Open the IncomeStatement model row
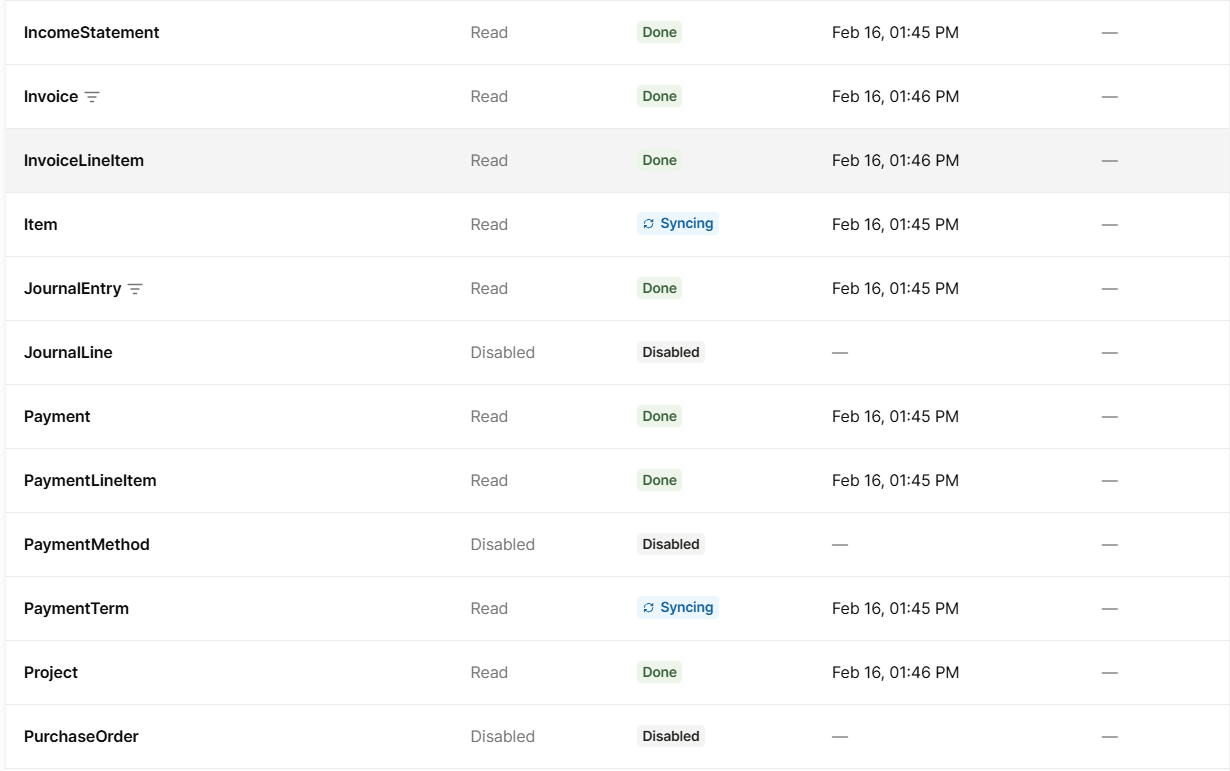1230x771 pixels. point(91,33)
